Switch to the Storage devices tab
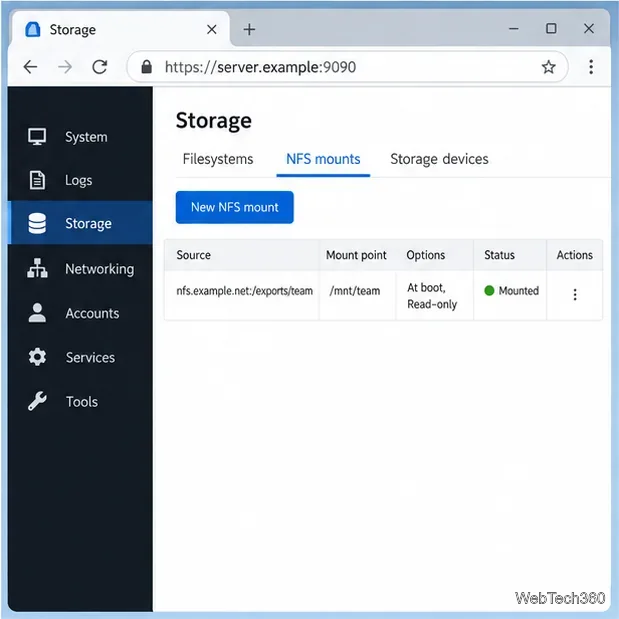Image resolution: width=619 pixels, height=619 pixels. [439, 159]
